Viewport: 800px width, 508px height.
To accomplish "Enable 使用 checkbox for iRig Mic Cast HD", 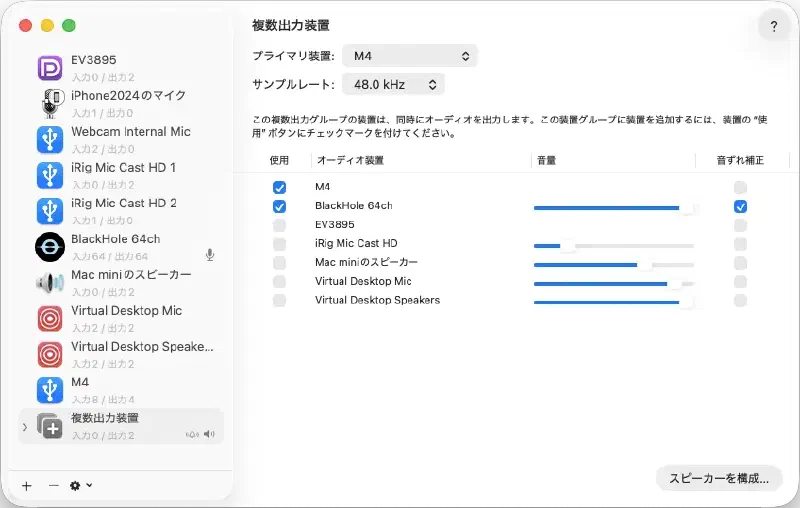I will pyautogui.click(x=279, y=244).
